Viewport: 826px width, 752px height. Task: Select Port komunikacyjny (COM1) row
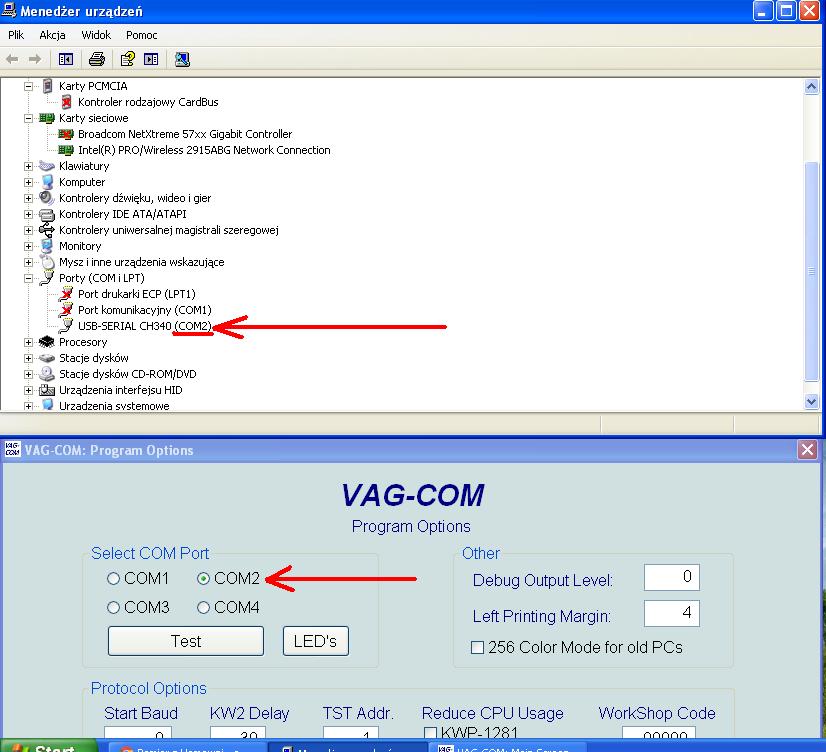click(144, 310)
